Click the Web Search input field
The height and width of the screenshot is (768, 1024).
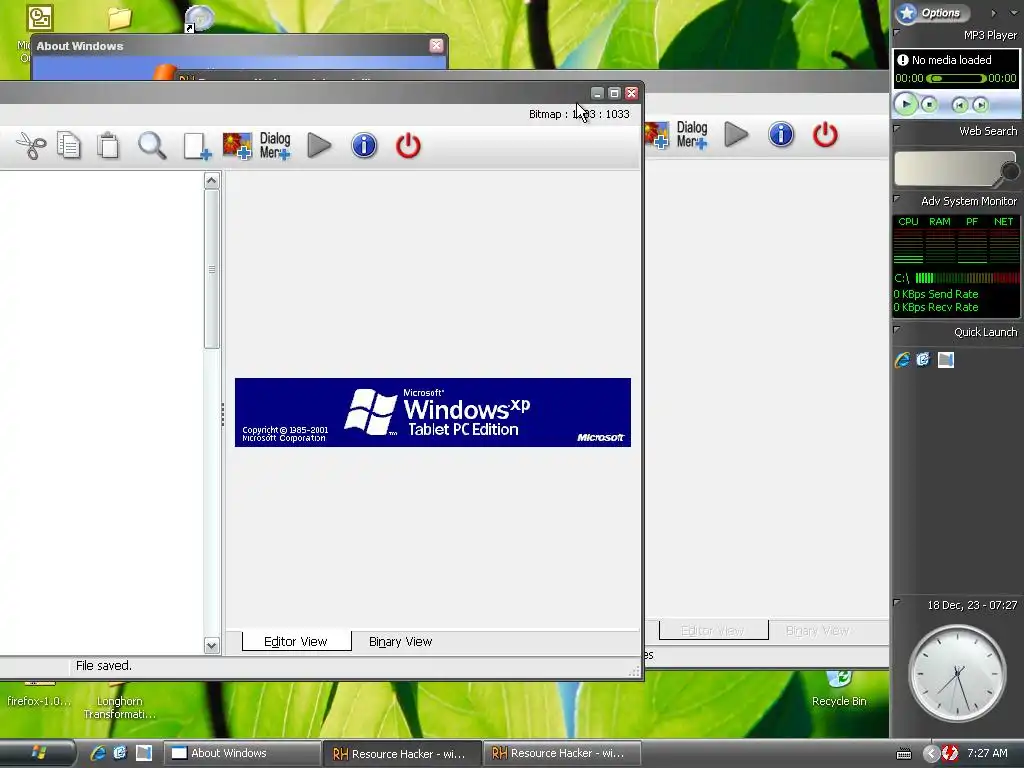tap(947, 168)
